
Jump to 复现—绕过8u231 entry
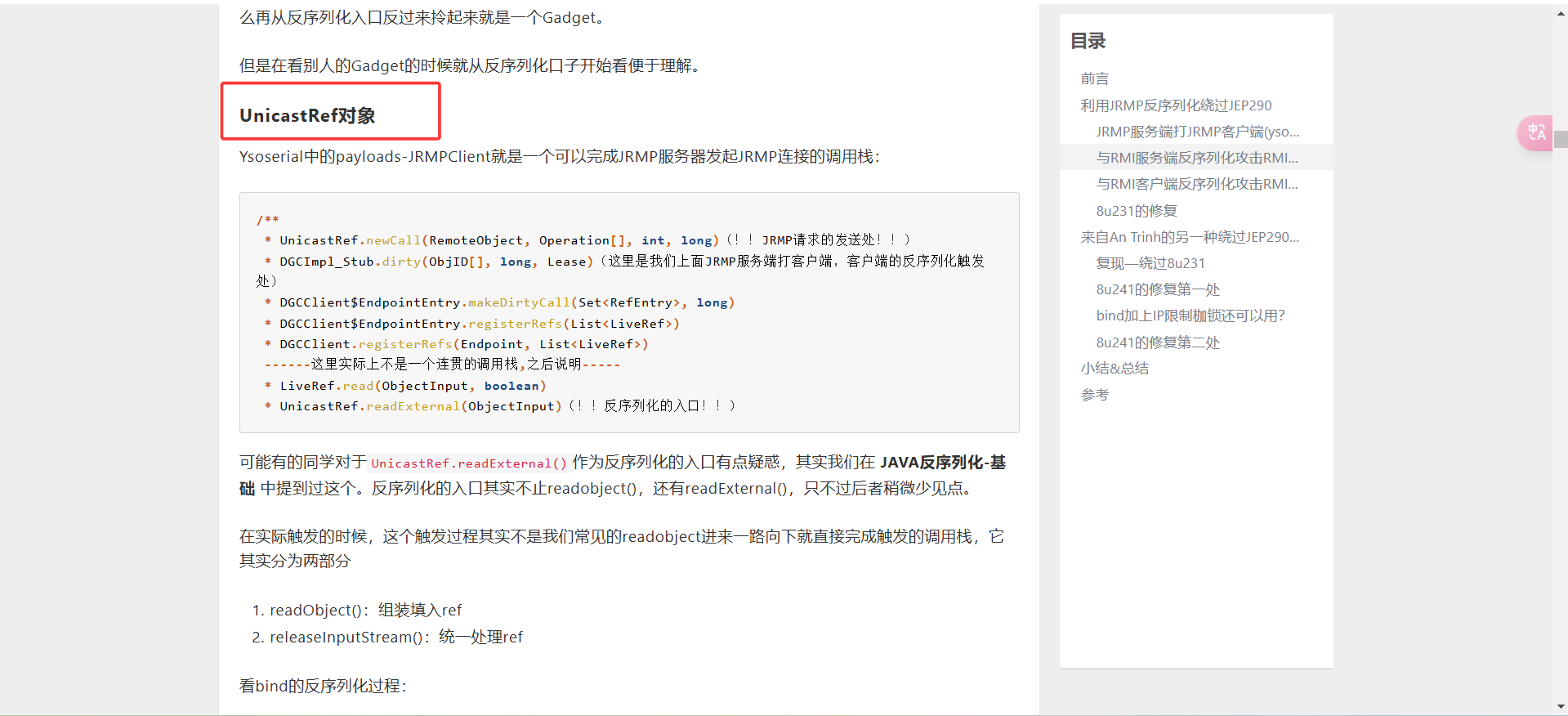point(1150,263)
